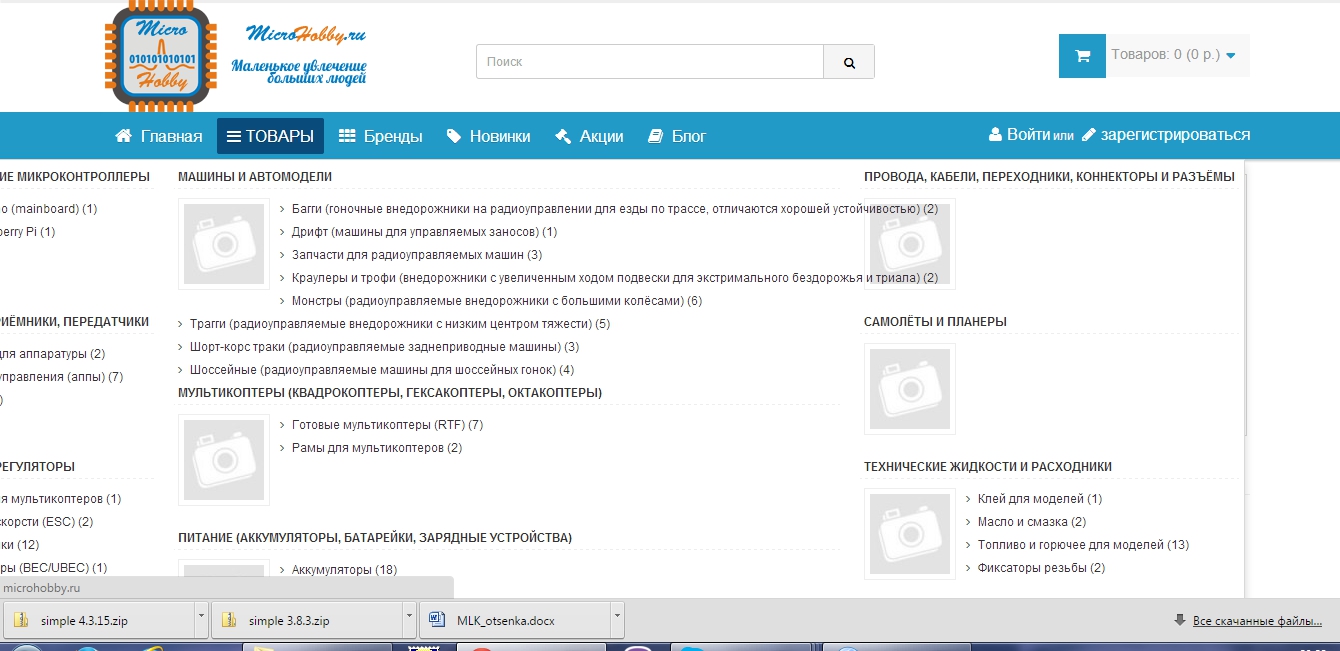Open Новинки with tag icon

coord(488,136)
